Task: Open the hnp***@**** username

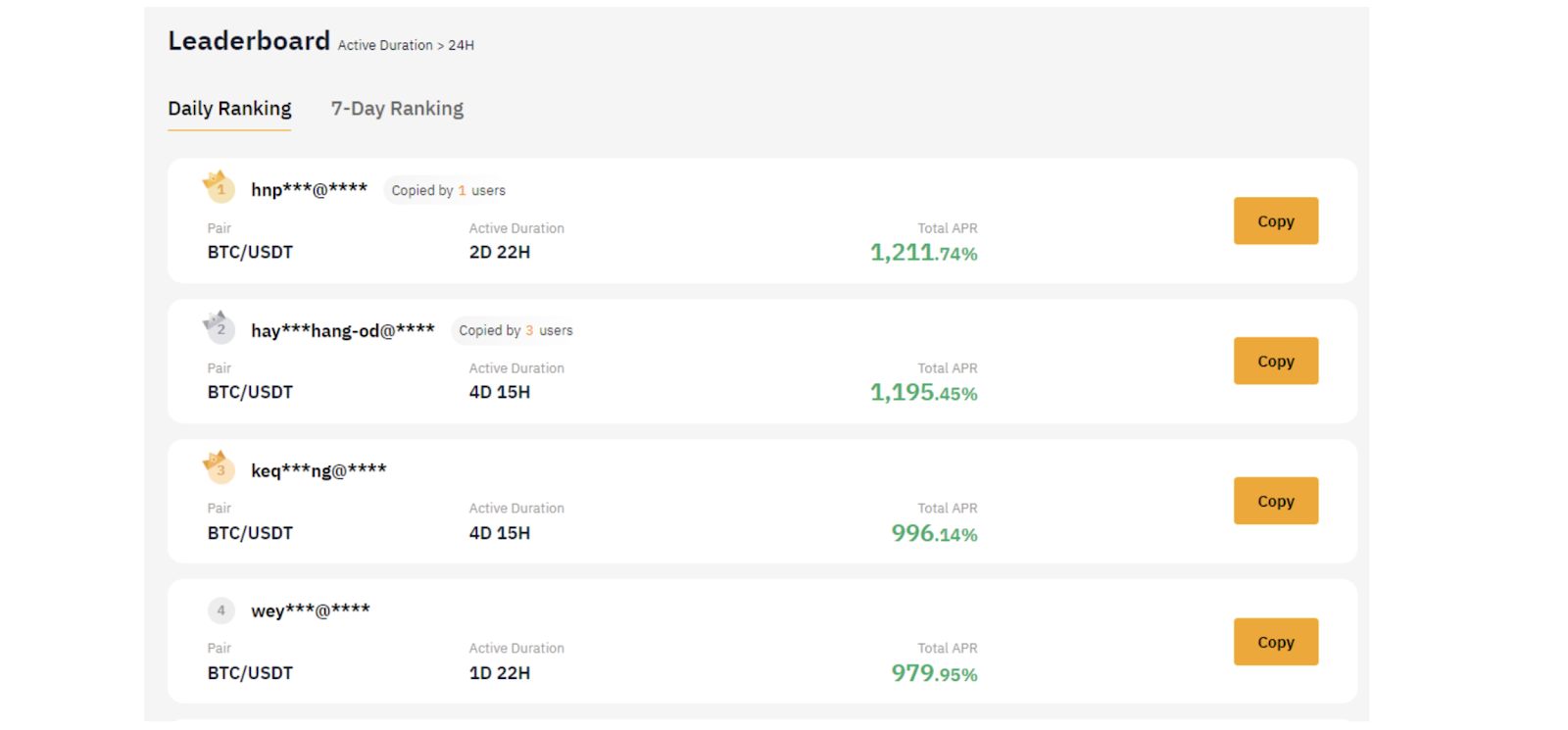Action: click(x=309, y=189)
